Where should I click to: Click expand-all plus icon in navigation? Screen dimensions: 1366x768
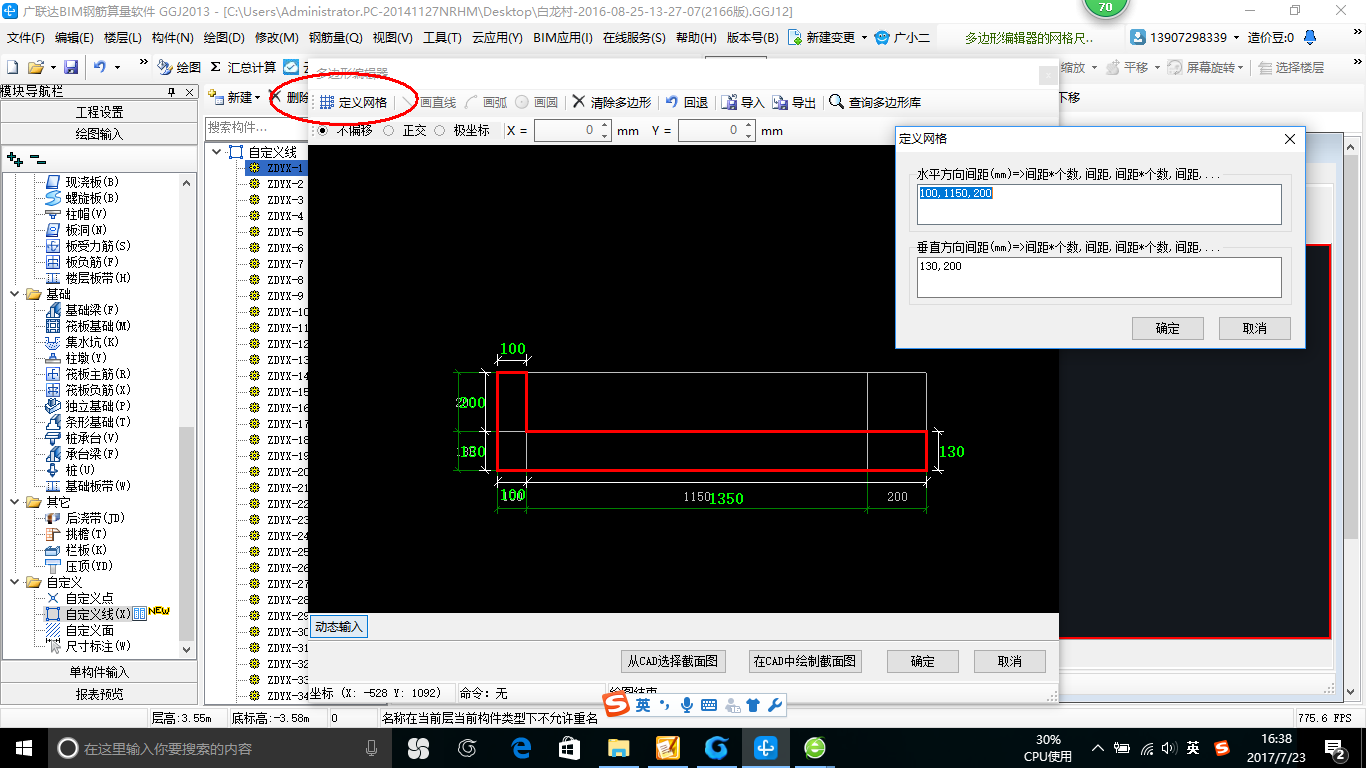coord(14,158)
